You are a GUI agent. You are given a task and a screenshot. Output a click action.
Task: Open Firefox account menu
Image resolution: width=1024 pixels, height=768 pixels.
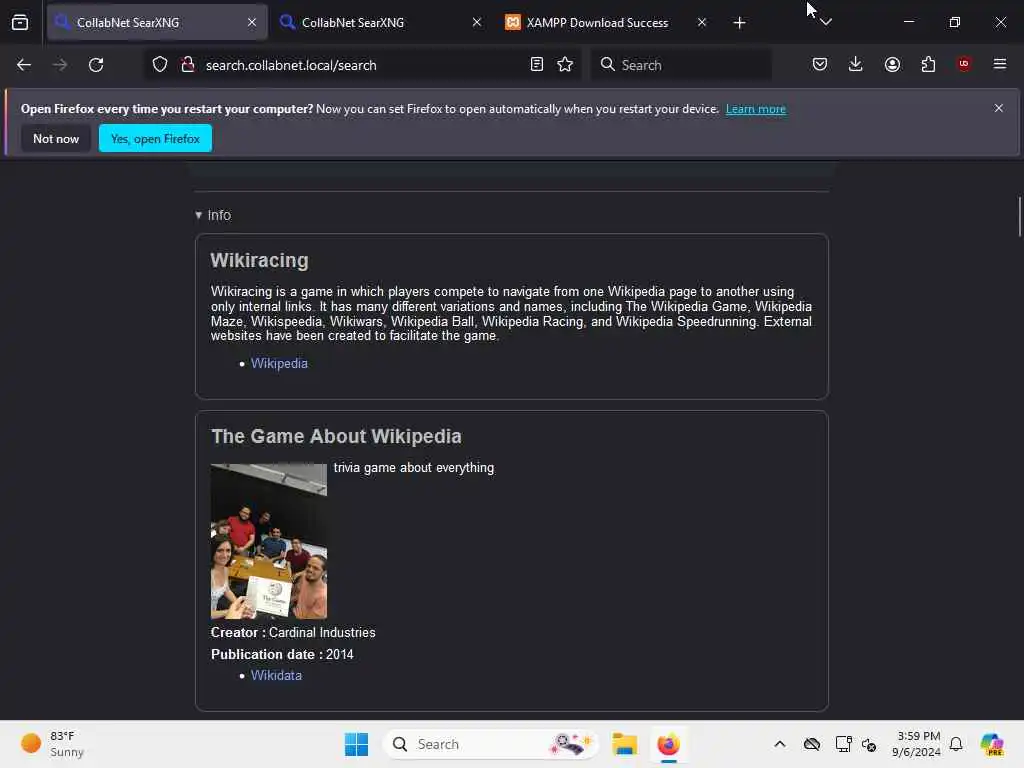tap(892, 64)
